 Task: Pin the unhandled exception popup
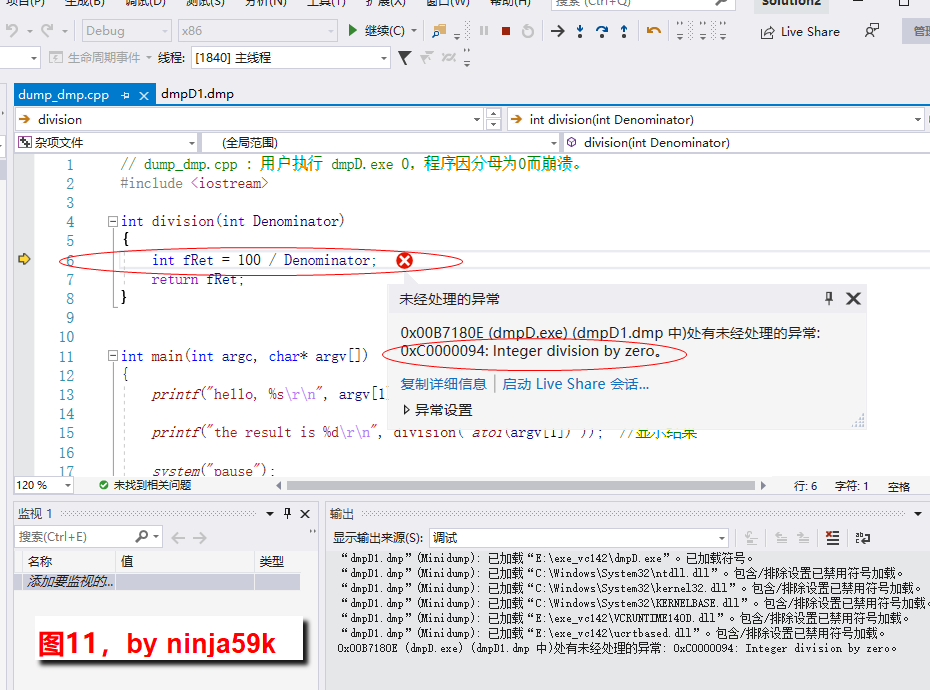828,299
